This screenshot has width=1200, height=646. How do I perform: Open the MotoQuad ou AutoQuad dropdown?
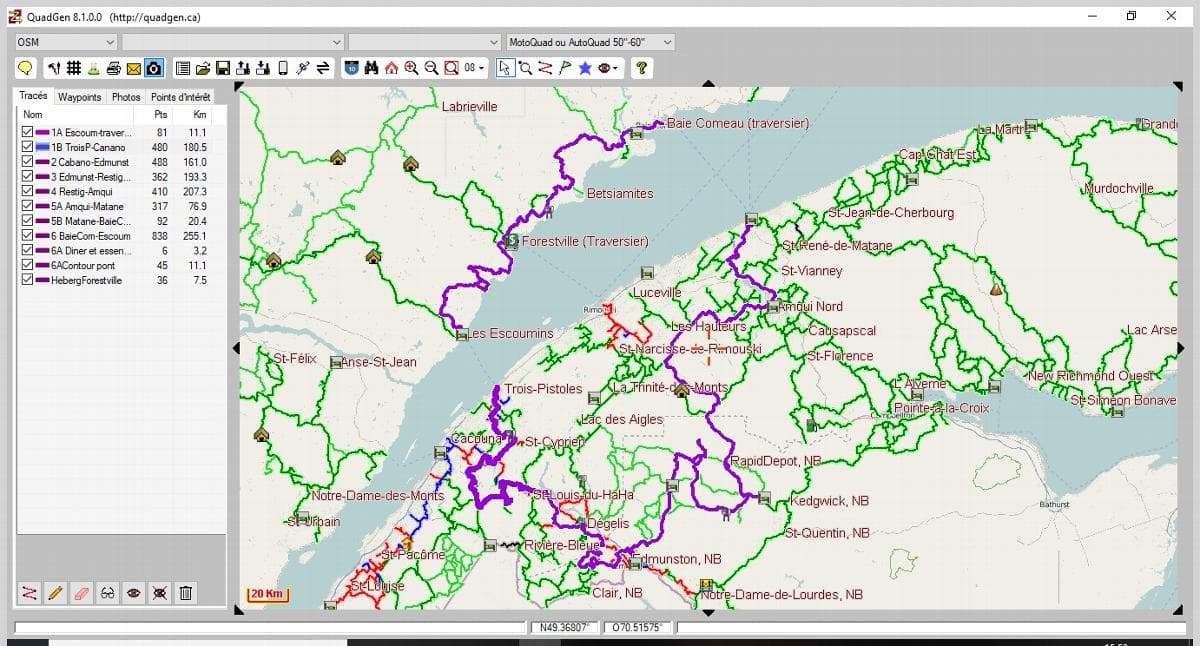tap(590, 42)
